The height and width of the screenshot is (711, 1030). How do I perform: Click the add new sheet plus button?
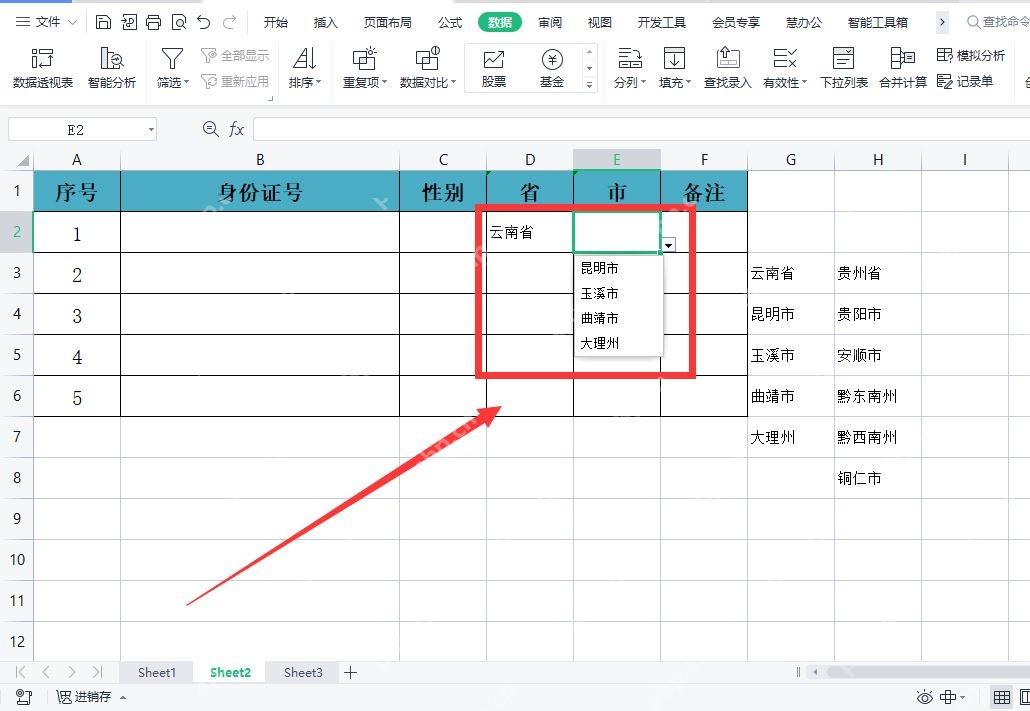(350, 672)
